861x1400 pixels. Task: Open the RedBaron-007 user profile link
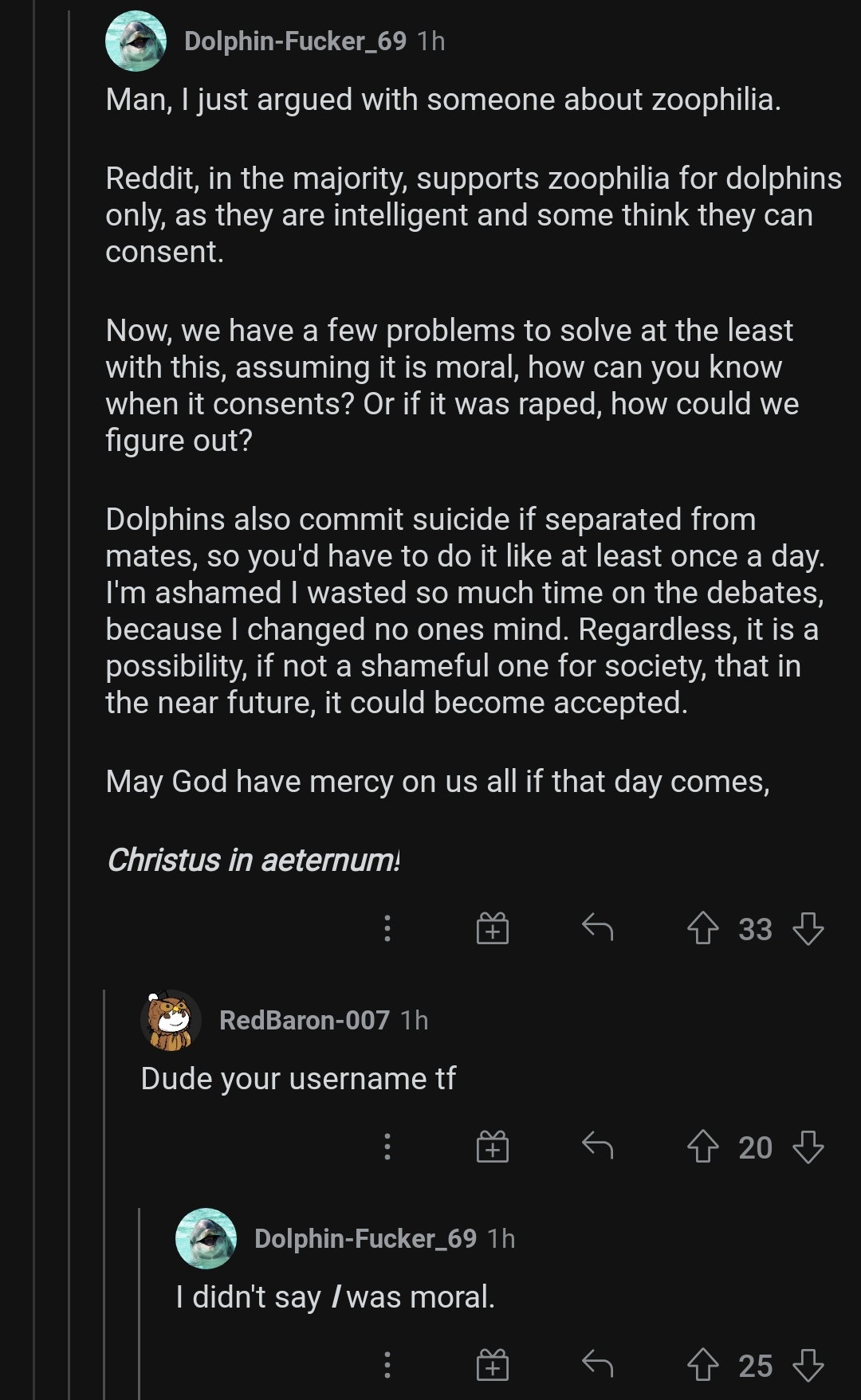pos(304,1020)
